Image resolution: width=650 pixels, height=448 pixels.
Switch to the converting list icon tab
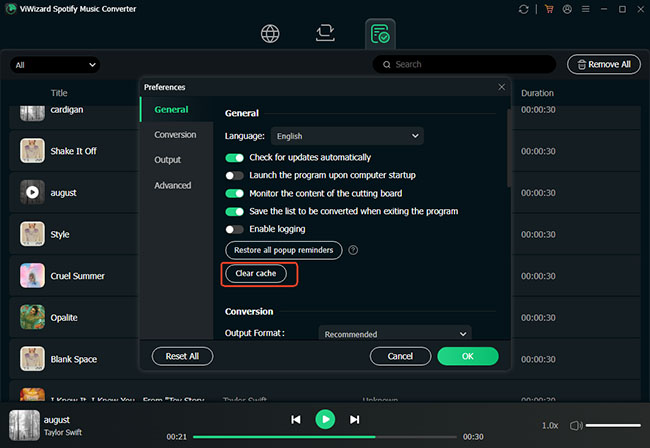325,33
